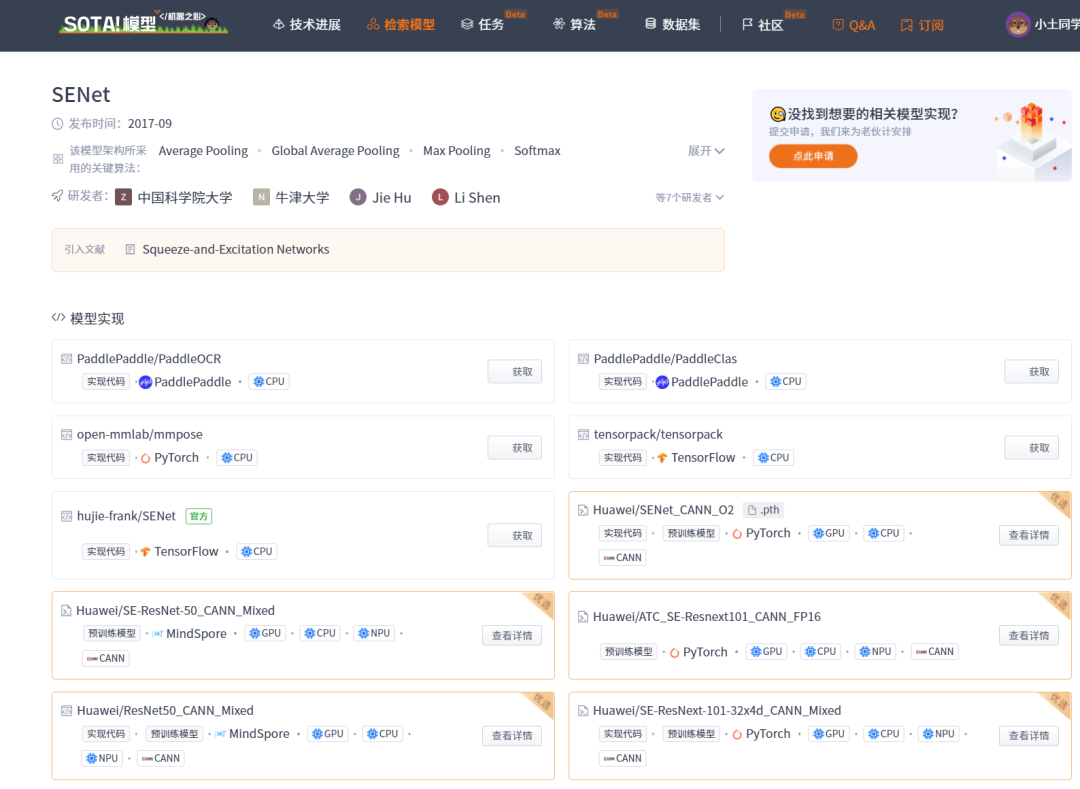Click NPU tag in SE-ResNet-50_CANN_Mixed card
1080x789 pixels.
[x=374, y=633]
